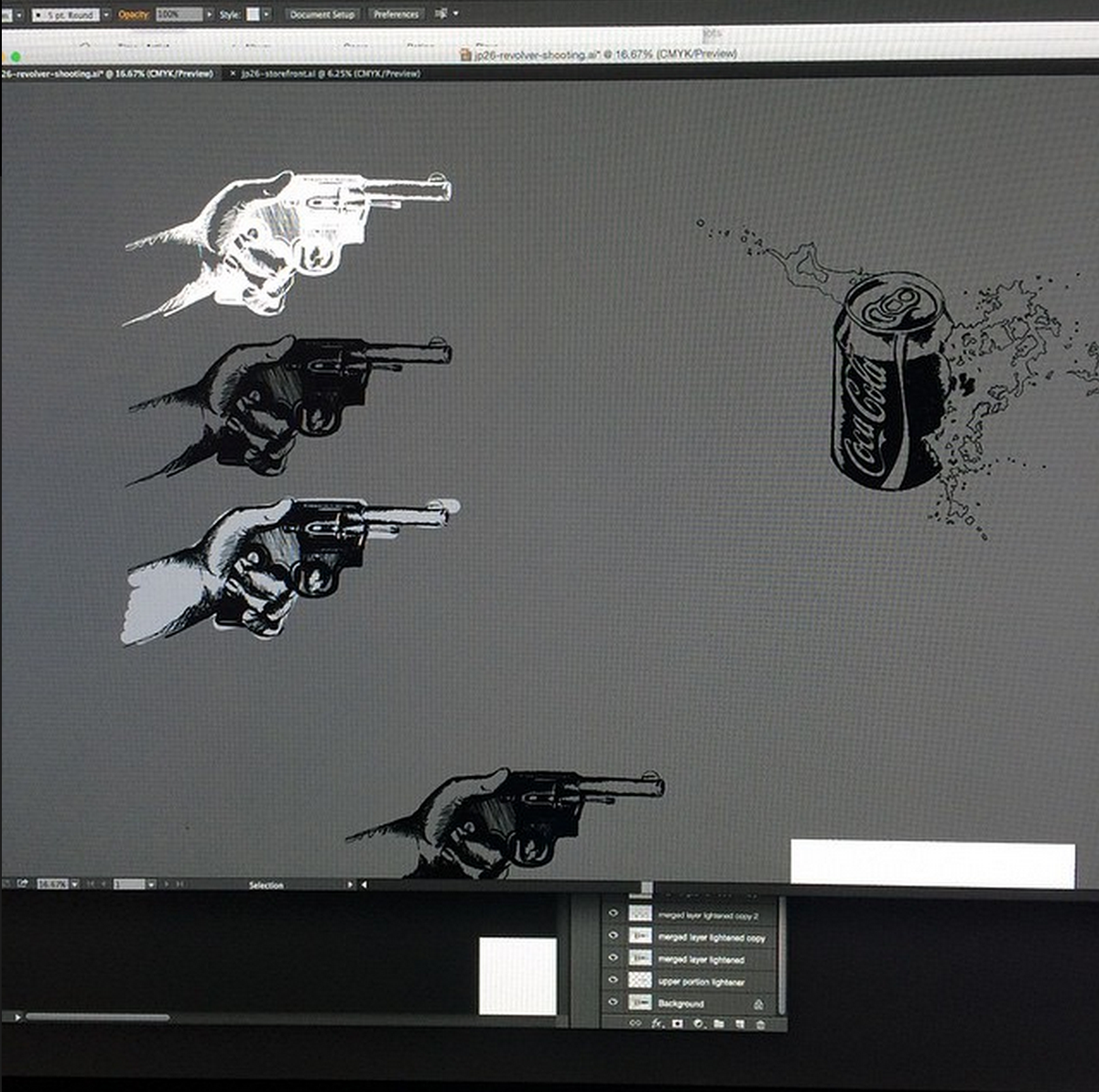Delete layer with the trash icon

[760, 1024]
